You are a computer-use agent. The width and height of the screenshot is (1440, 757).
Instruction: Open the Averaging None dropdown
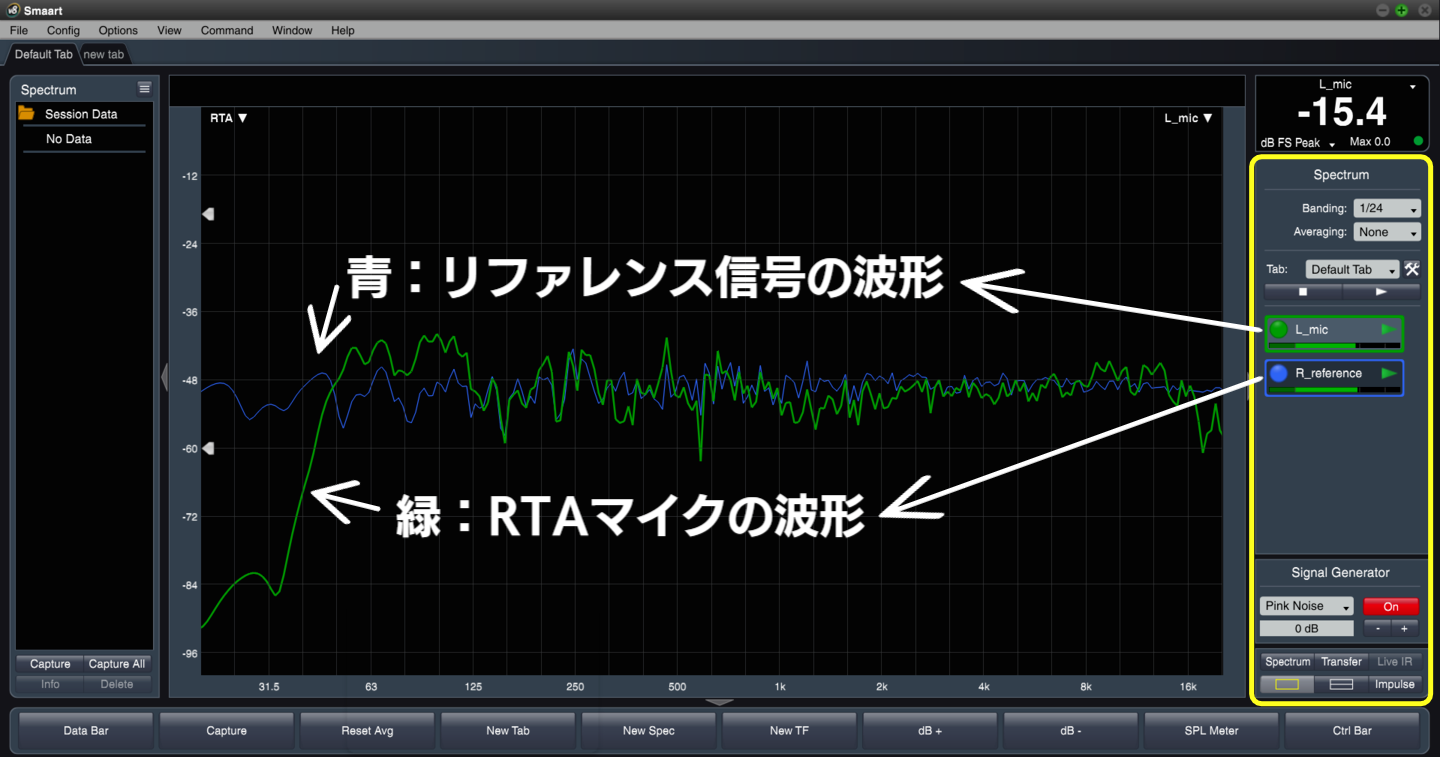[x=1386, y=232]
